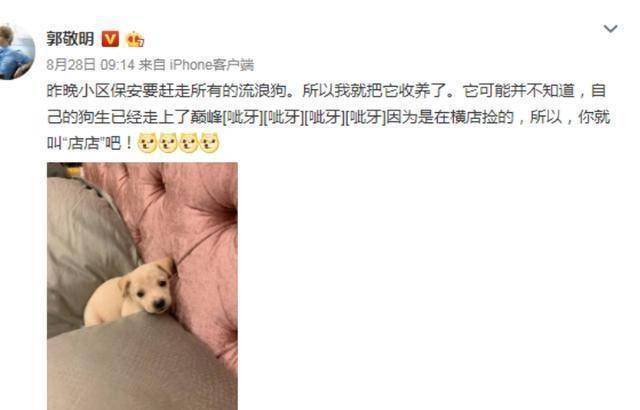Image resolution: width=640 pixels, height=410 pixels.
Task: Click the second doge emoji
Action: (168, 143)
